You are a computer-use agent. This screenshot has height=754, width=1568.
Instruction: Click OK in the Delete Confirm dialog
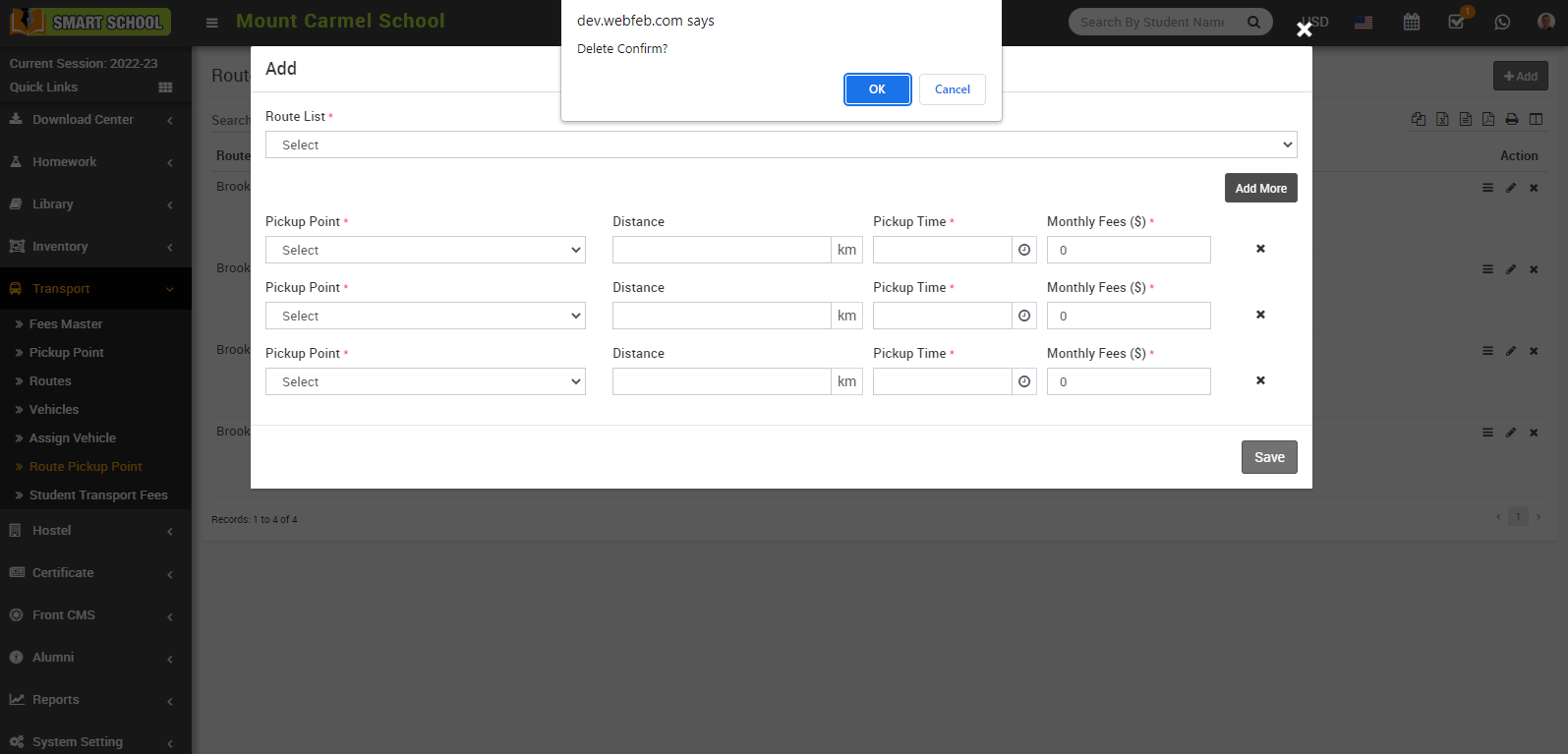pos(877,89)
